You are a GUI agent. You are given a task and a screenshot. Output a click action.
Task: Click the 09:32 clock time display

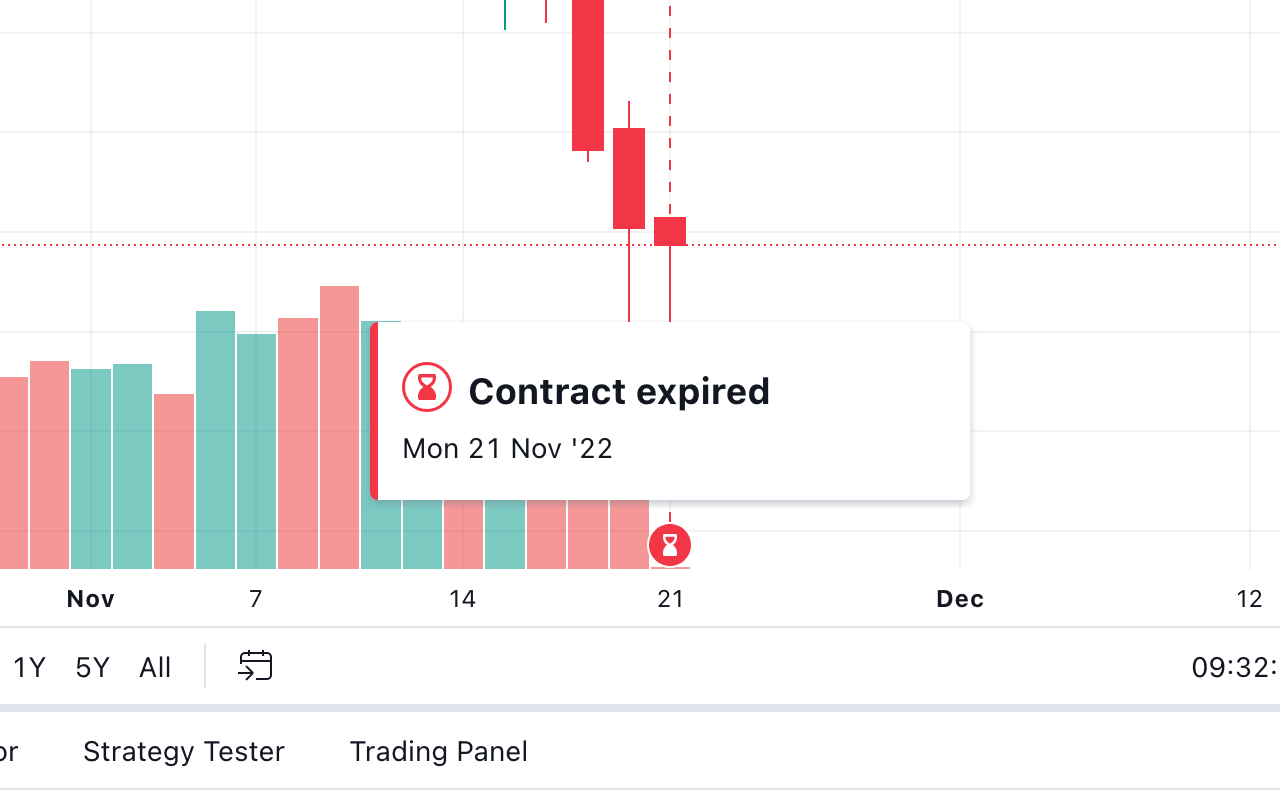point(1234,667)
